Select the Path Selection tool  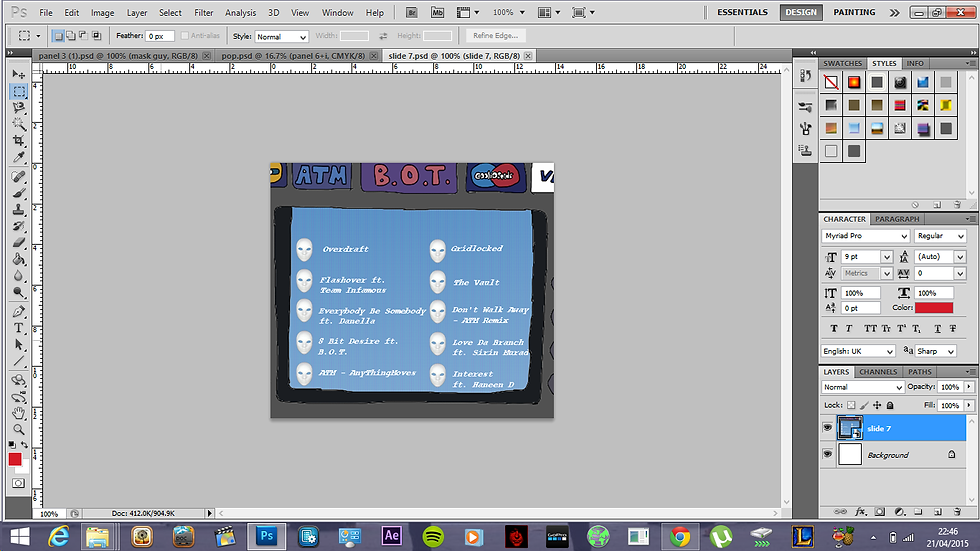point(19,344)
